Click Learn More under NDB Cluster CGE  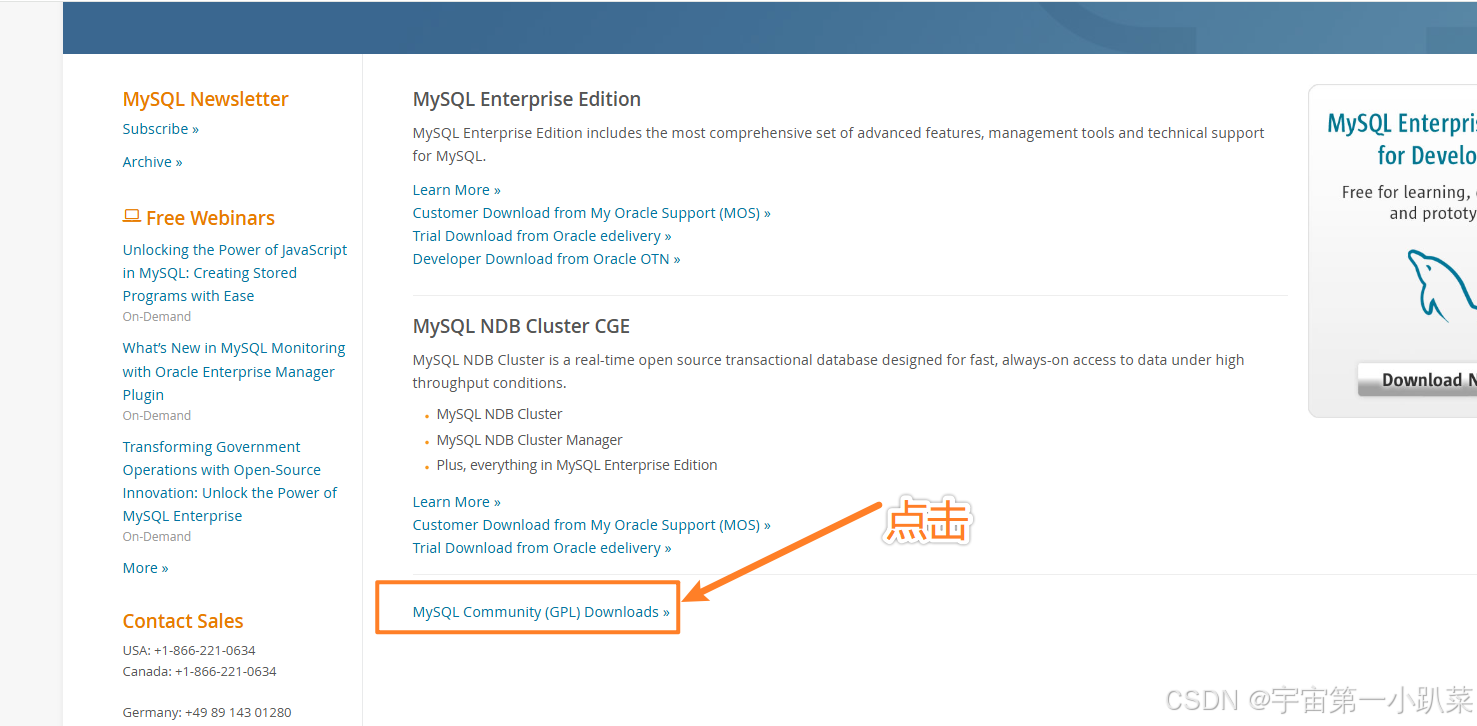[457, 502]
